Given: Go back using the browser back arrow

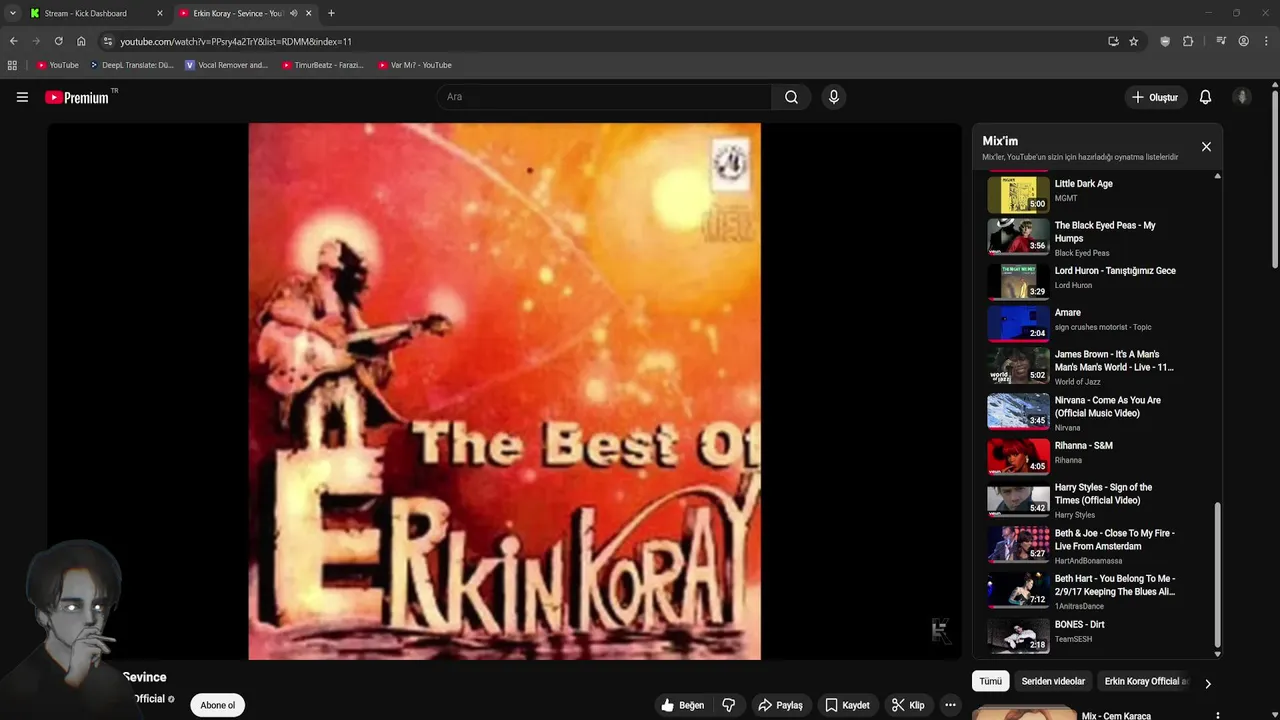Looking at the screenshot, I should pyautogui.click(x=13, y=41).
